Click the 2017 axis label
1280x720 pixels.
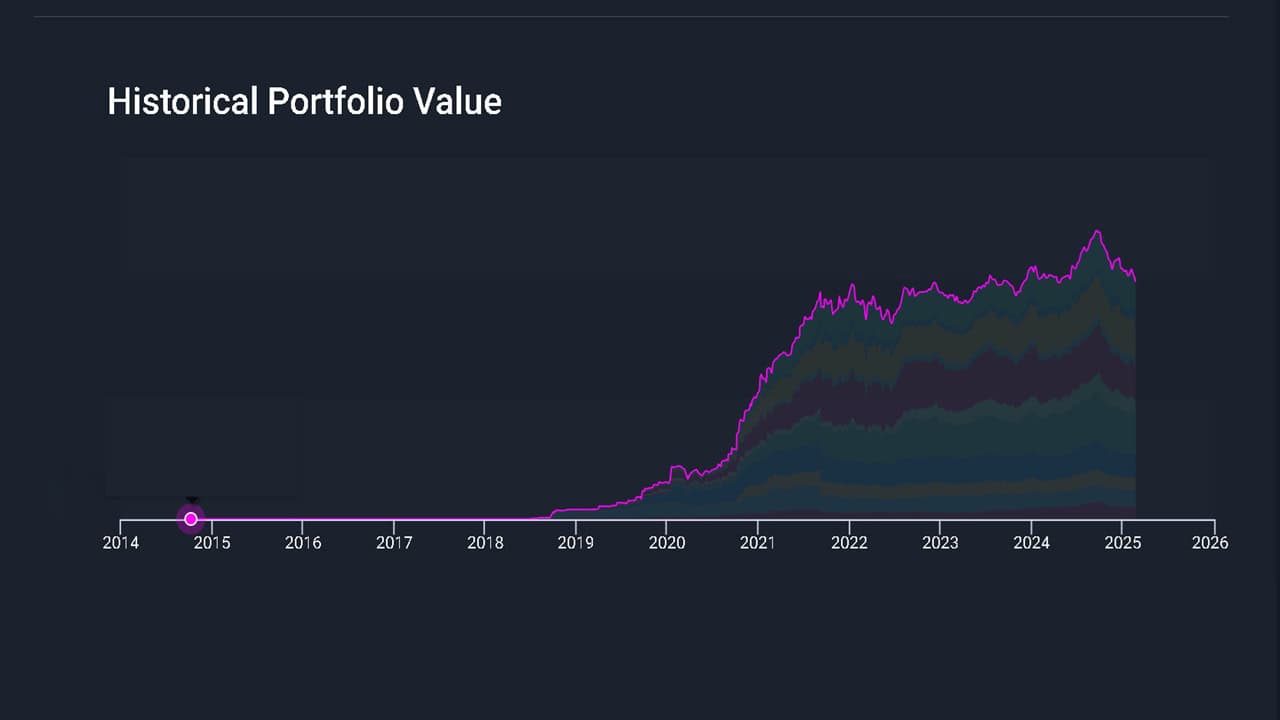pyautogui.click(x=394, y=543)
